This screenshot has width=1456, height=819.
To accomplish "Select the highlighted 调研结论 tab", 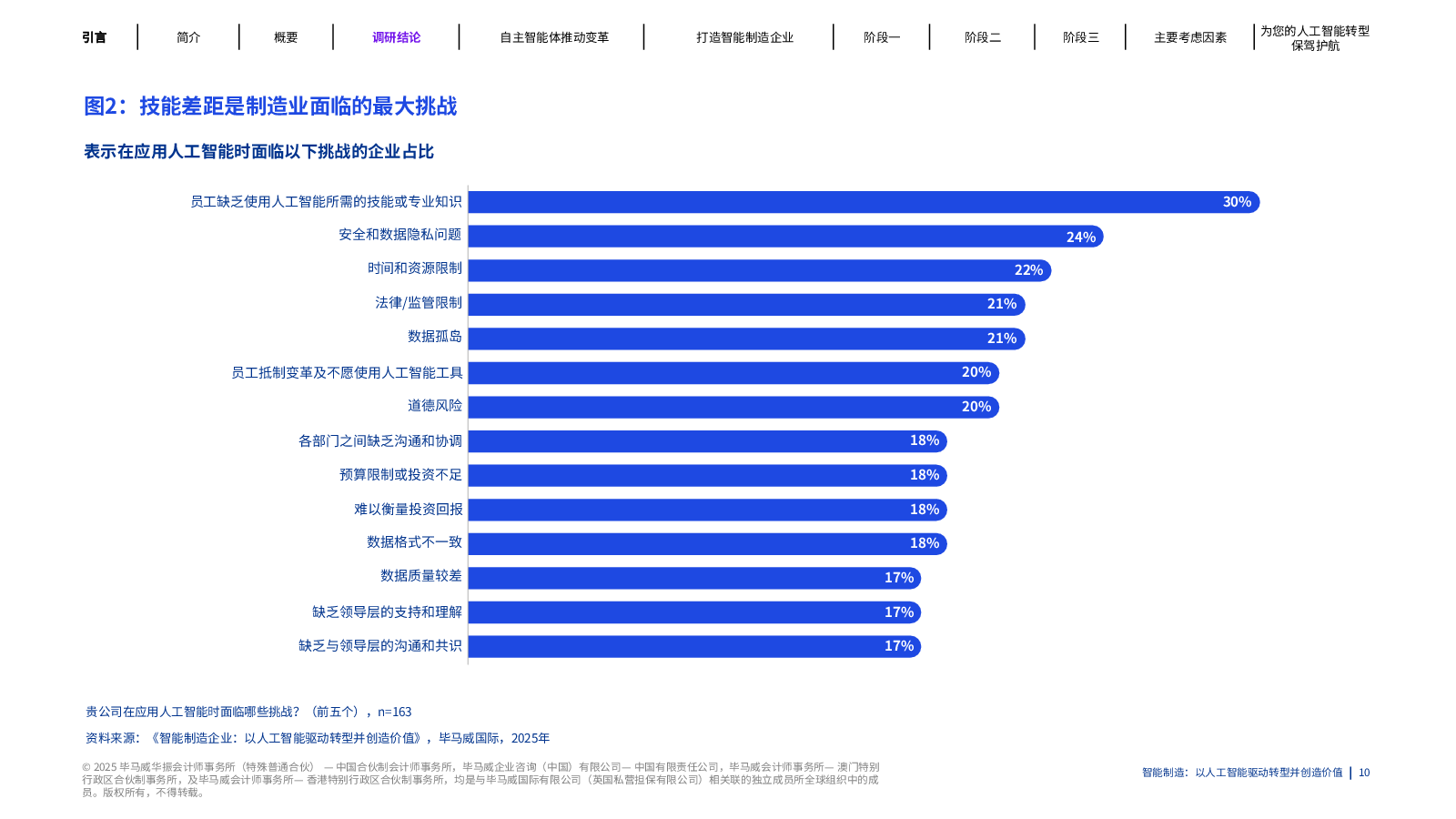I will coord(396,37).
